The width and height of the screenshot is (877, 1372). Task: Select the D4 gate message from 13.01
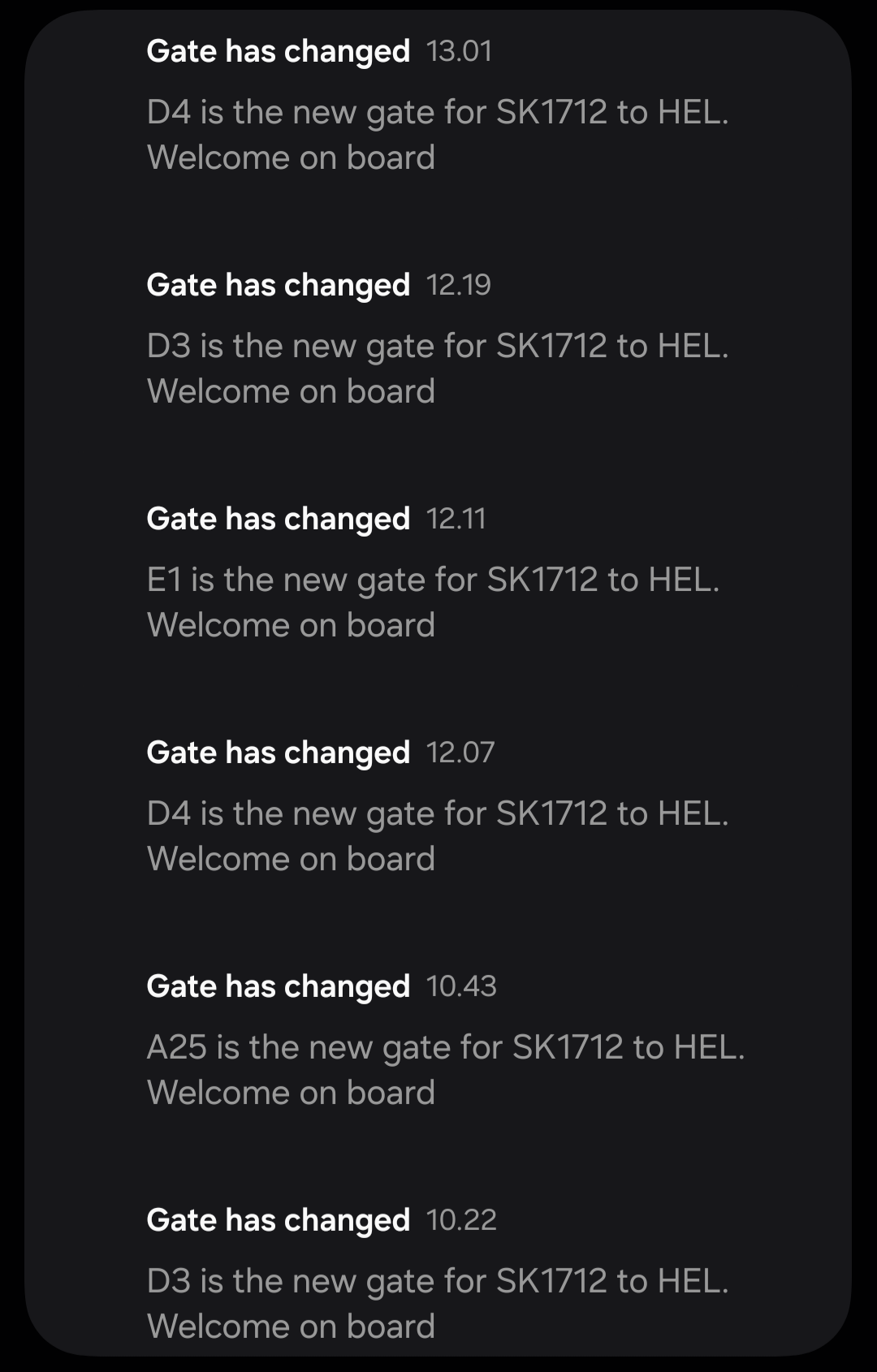[438, 112]
